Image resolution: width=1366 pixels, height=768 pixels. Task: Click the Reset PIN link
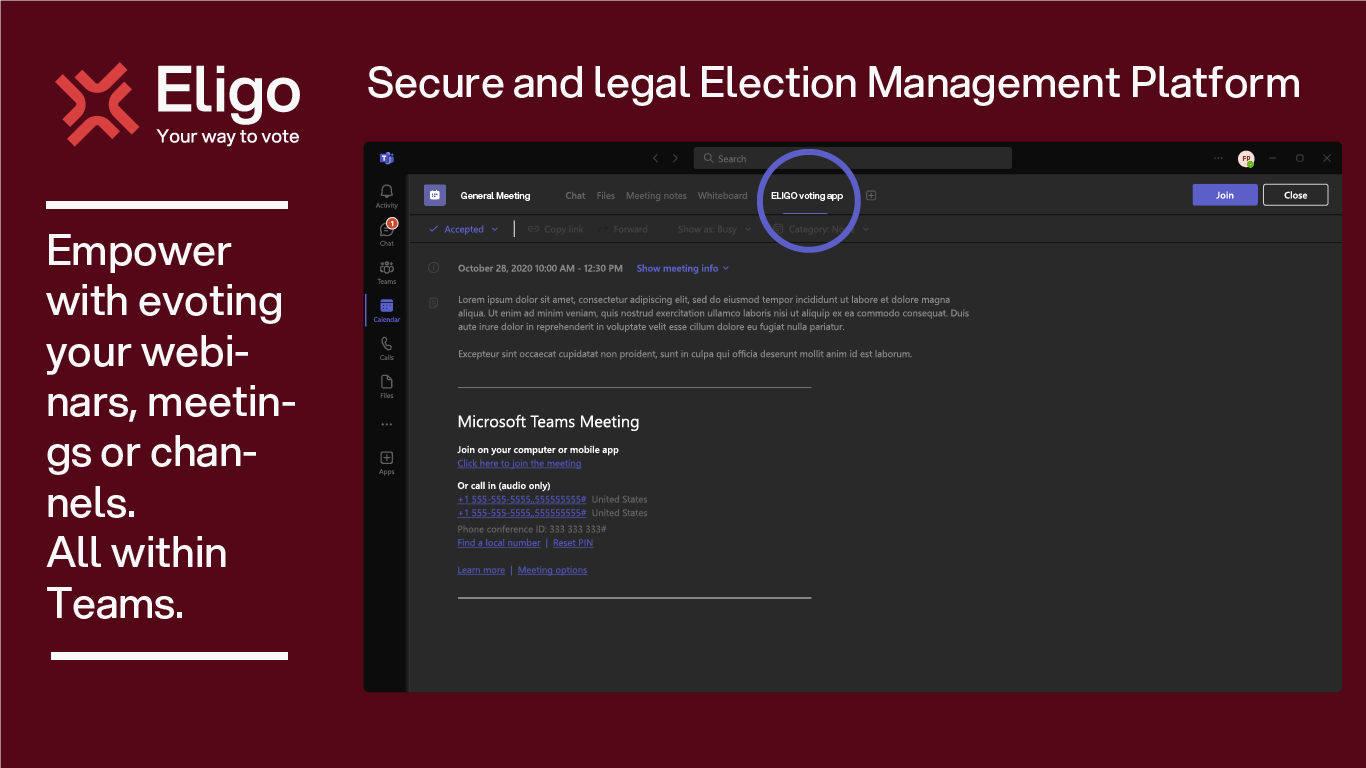[573, 543]
